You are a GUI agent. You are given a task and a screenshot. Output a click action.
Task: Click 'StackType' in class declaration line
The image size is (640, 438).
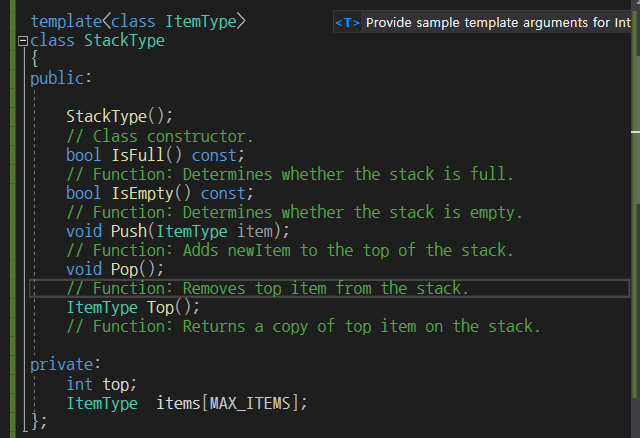coord(124,41)
